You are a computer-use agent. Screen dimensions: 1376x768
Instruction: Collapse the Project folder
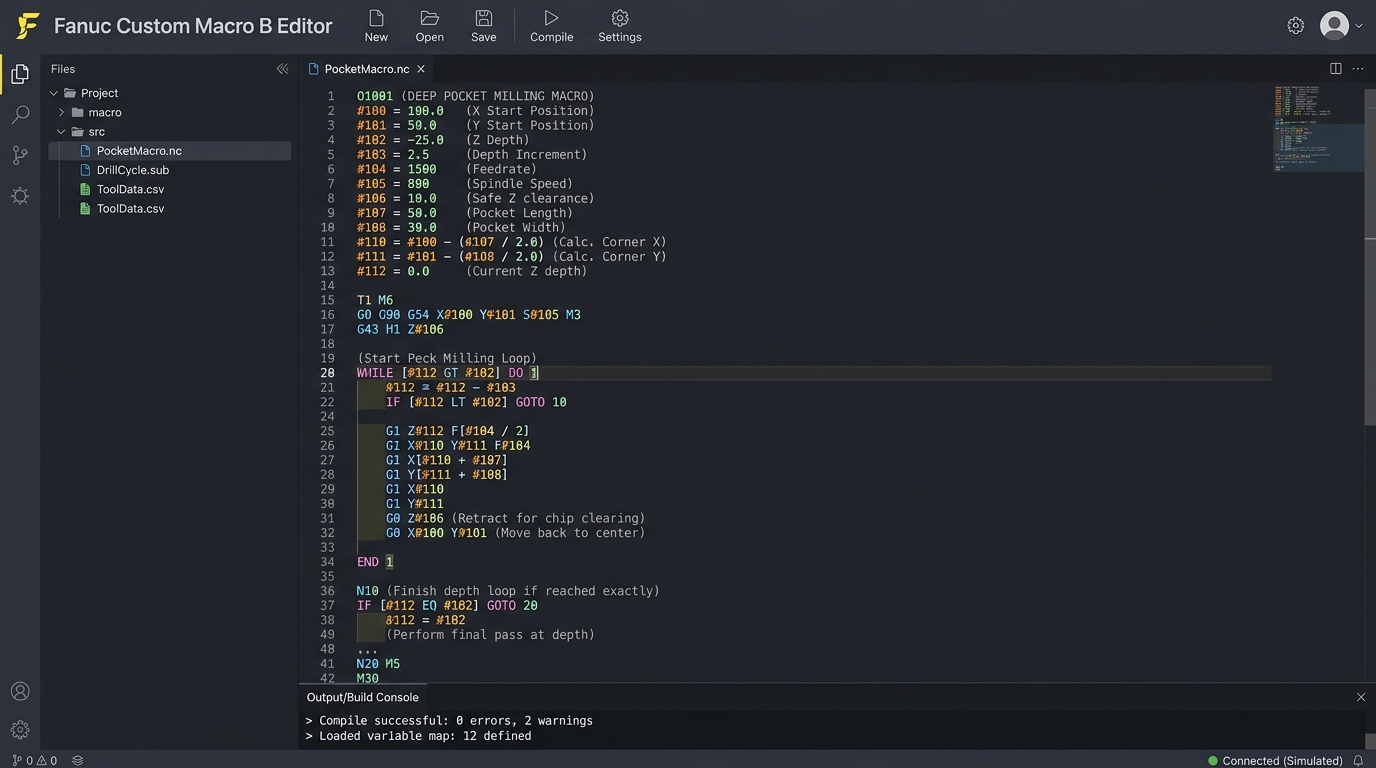pos(54,93)
